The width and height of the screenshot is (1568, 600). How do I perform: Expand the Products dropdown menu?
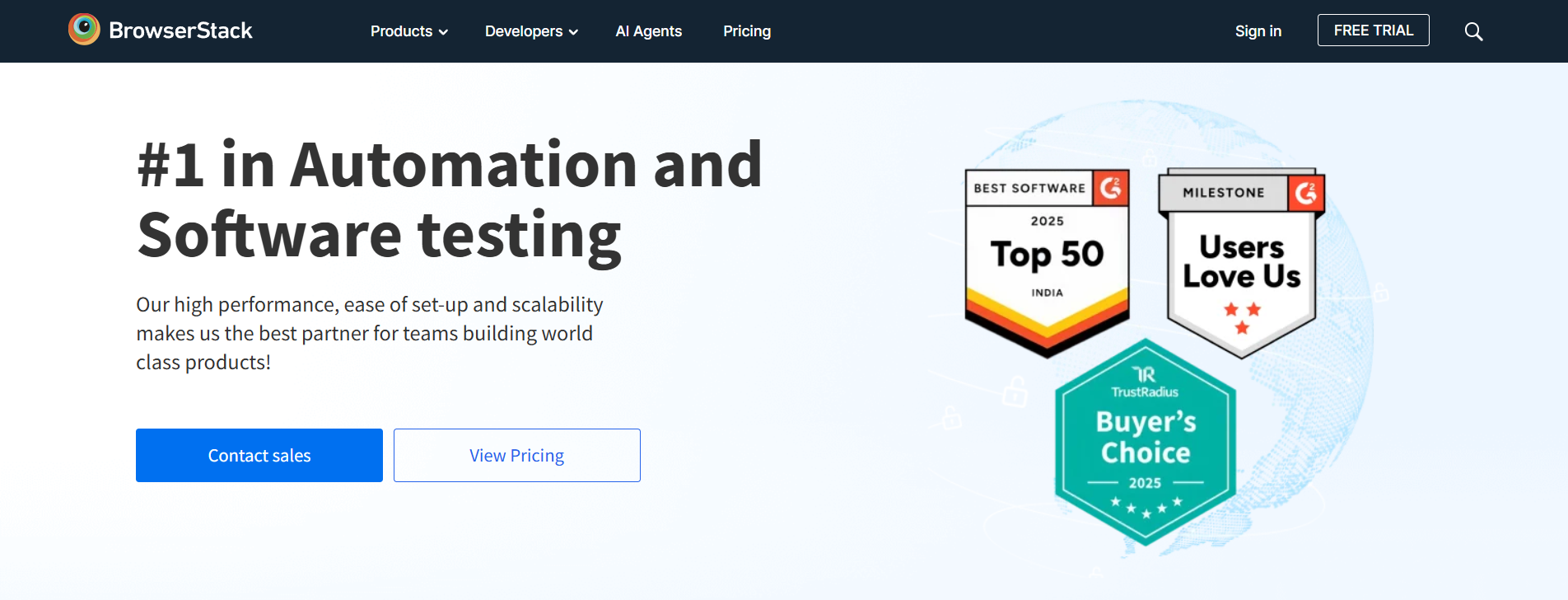tap(409, 31)
